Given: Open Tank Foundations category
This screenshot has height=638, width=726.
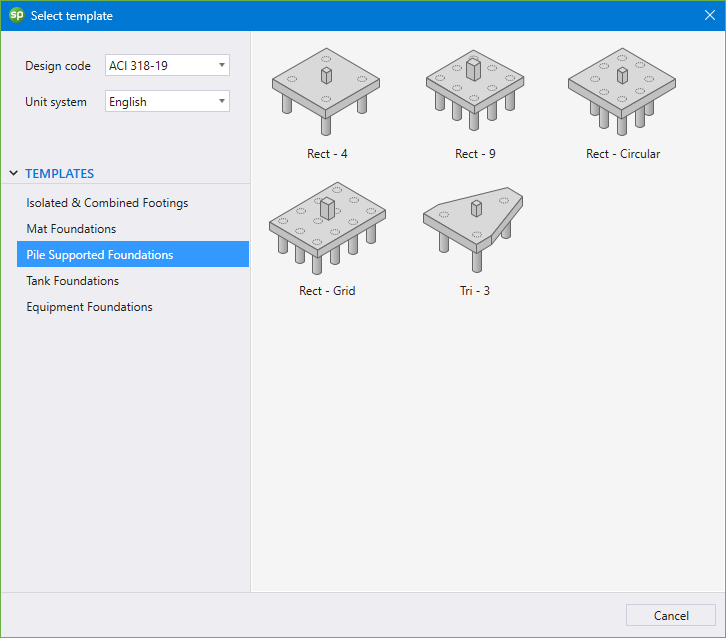Looking at the screenshot, I should click(72, 281).
